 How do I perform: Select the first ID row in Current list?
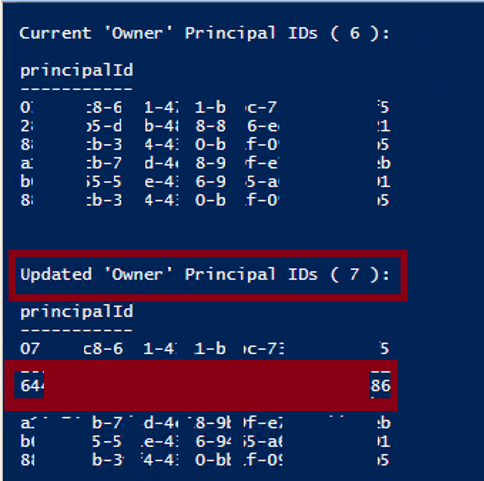click(205, 107)
